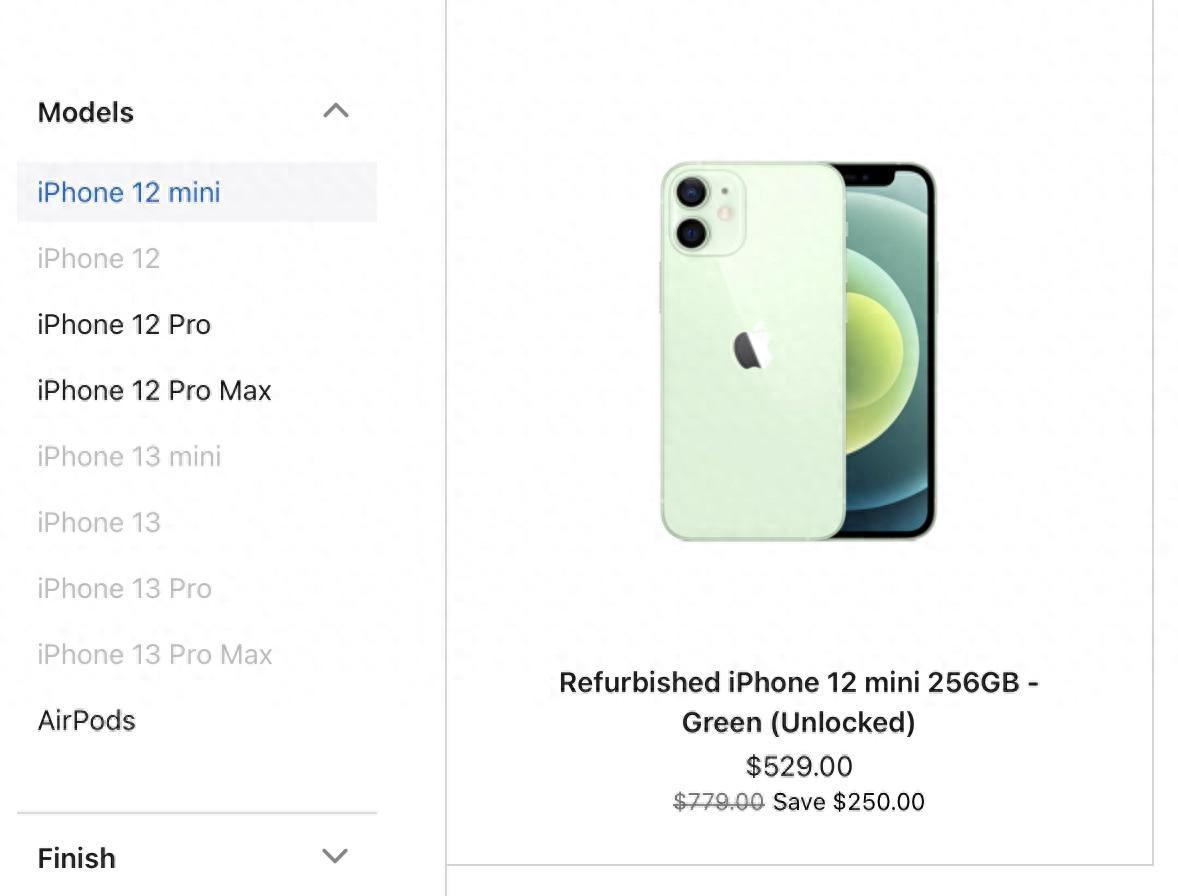This screenshot has height=896, width=1178.
Task: Click the iPhone 13 mini filter option
Action: pos(128,456)
